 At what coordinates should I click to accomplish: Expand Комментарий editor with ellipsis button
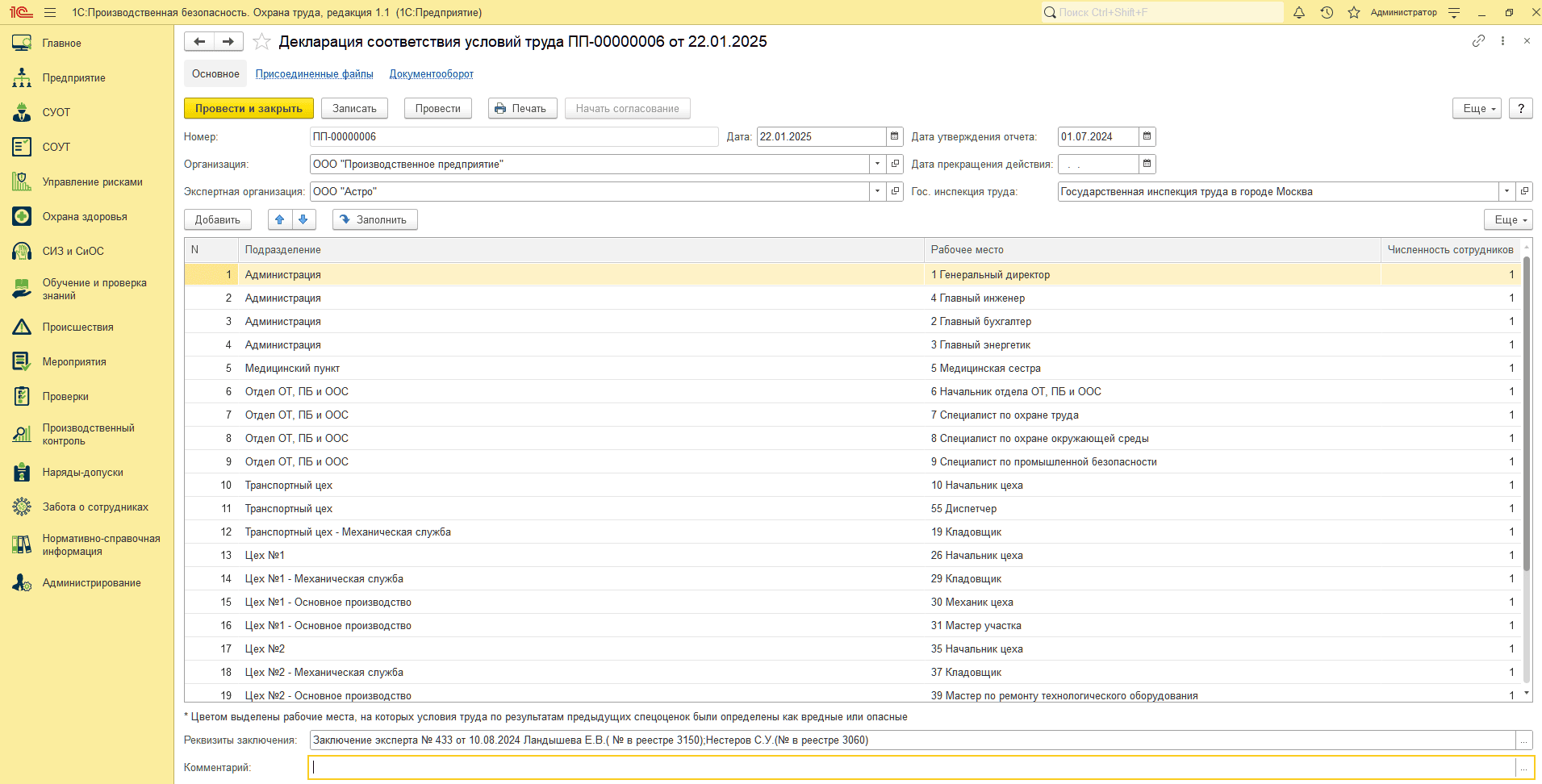tap(1524, 768)
